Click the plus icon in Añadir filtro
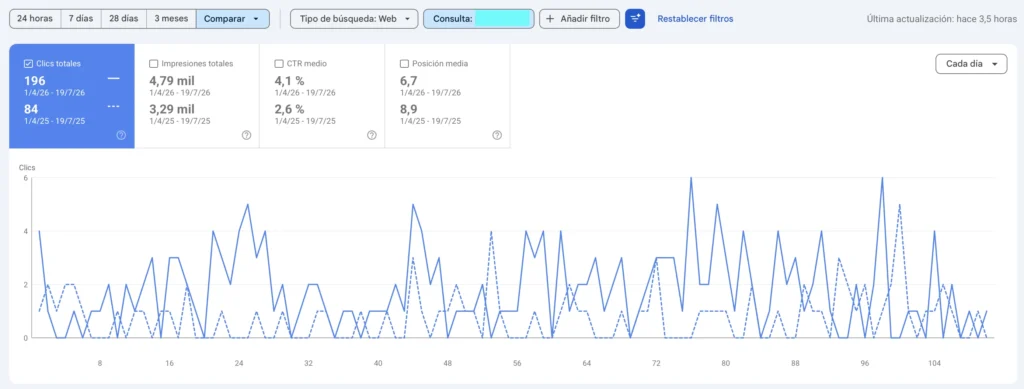The image size is (1024, 389). click(x=550, y=19)
